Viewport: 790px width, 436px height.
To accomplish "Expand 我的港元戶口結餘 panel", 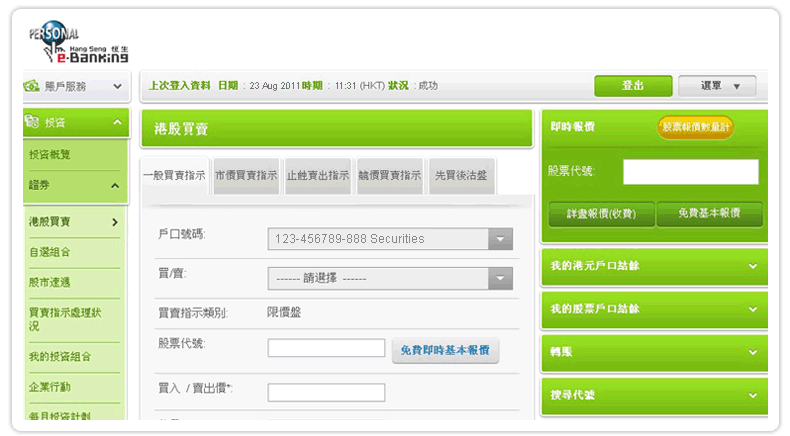I will pyautogui.click(x=751, y=266).
